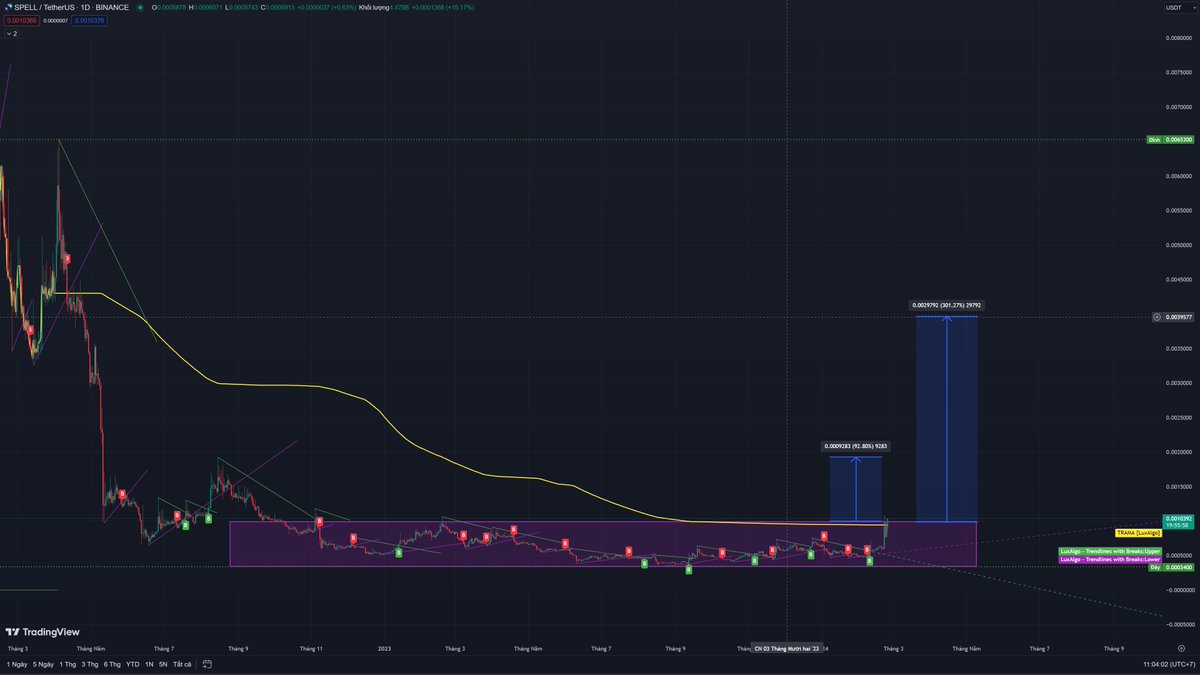
Task: Click the Đỉnh 0.0065300 high price label
Action: tap(1171, 139)
